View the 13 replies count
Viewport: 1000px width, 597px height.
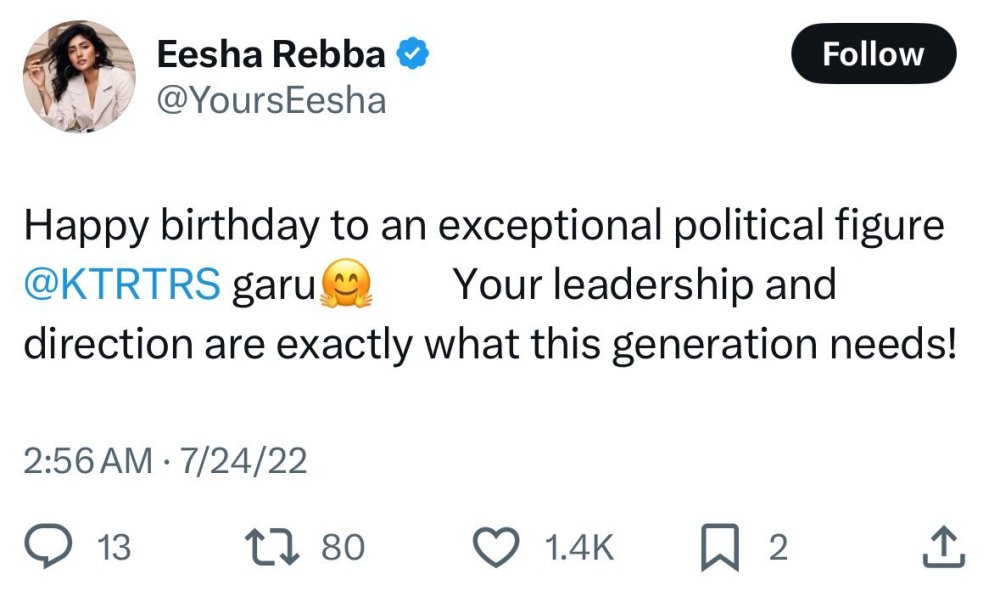click(x=117, y=547)
